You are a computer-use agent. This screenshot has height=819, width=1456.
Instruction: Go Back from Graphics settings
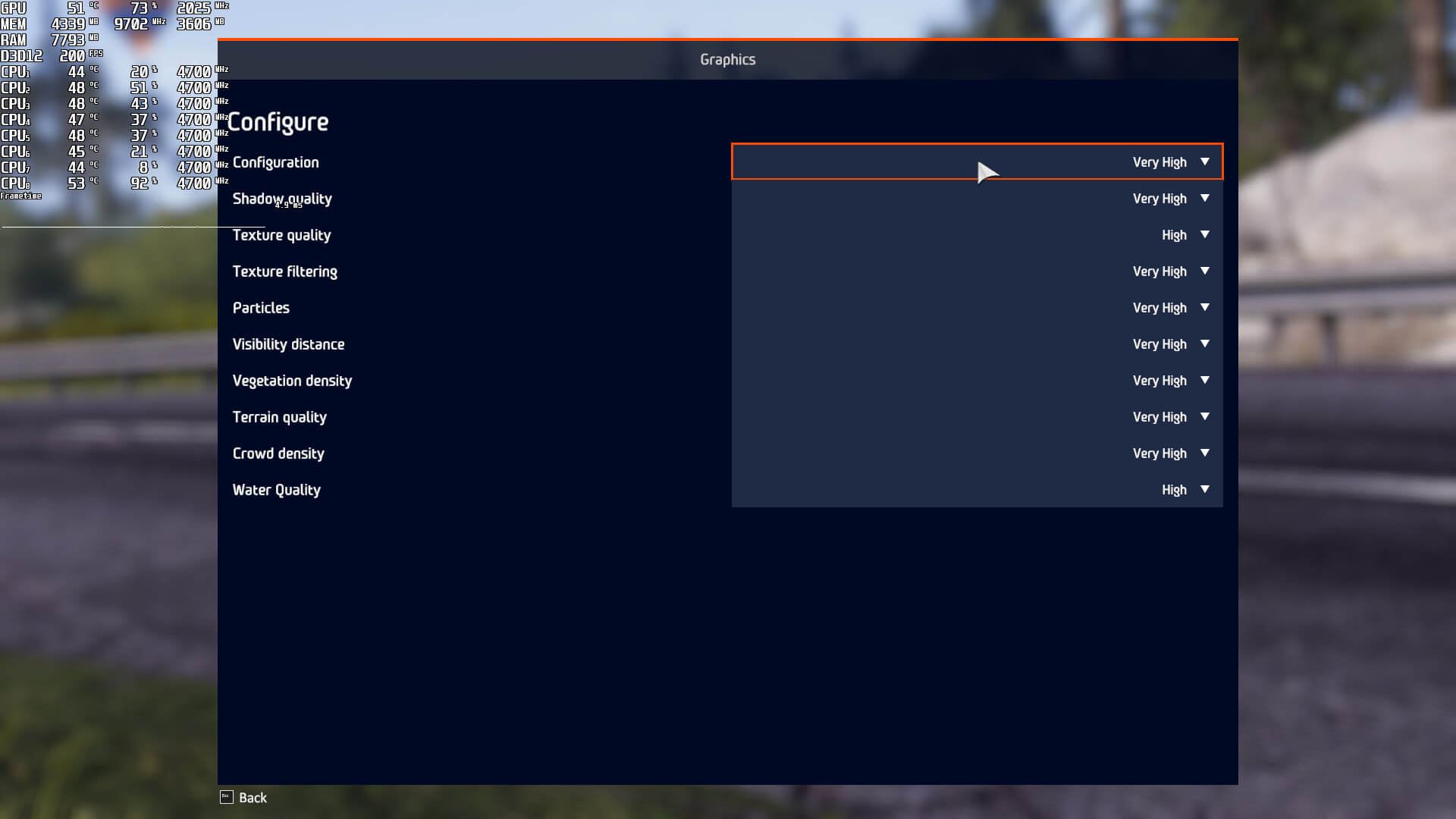coord(253,798)
